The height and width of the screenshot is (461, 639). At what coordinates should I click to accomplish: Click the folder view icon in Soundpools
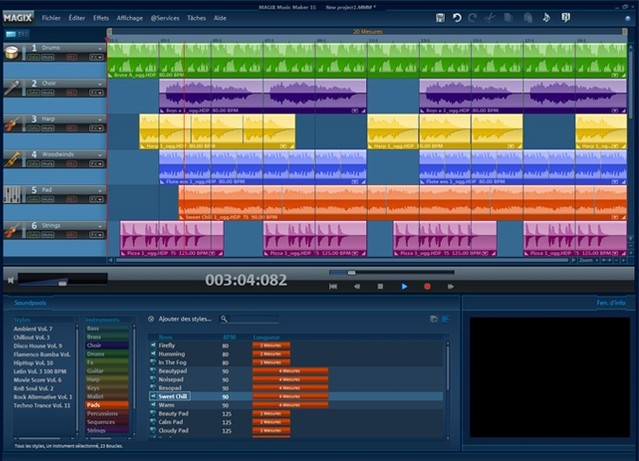coord(434,319)
